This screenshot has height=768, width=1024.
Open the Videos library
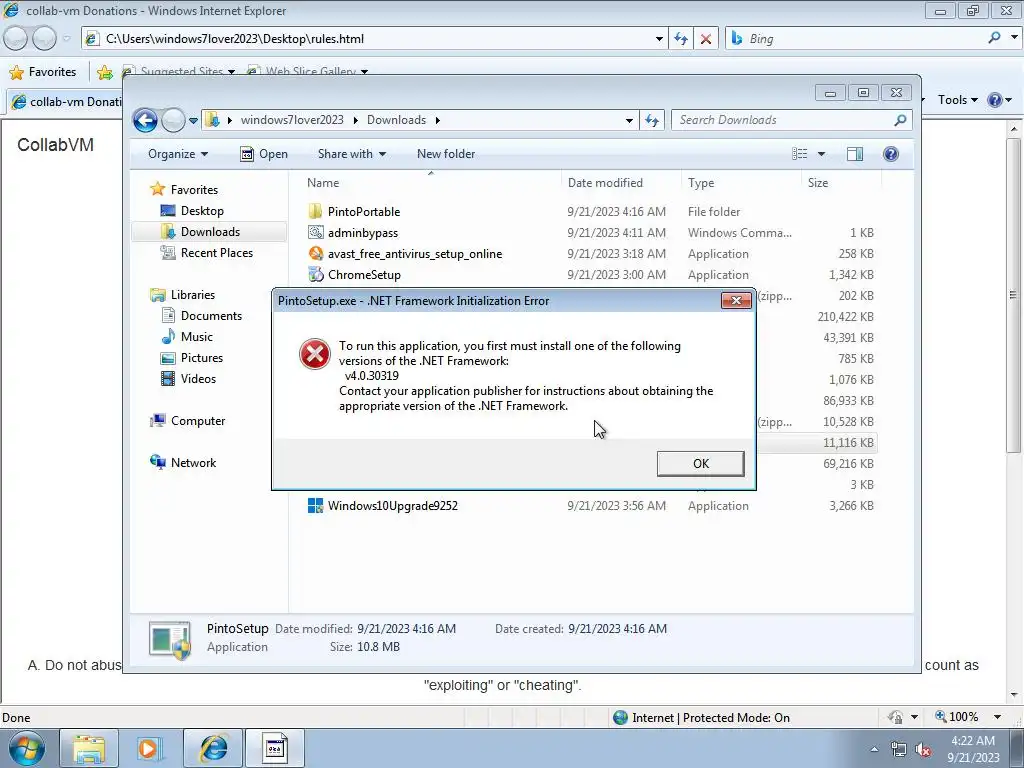coord(198,379)
